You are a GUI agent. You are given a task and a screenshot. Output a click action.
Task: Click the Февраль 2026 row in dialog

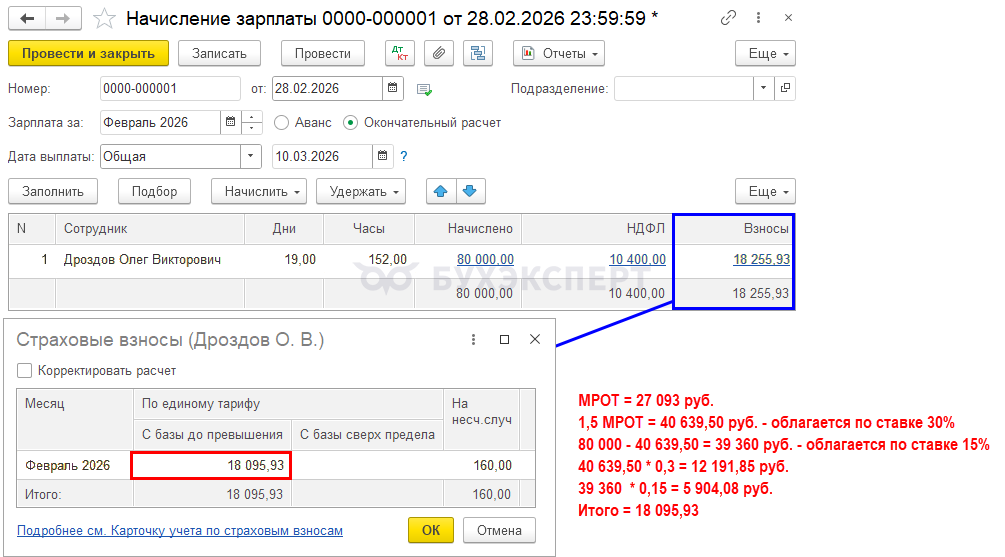click(x=276, y=465)
